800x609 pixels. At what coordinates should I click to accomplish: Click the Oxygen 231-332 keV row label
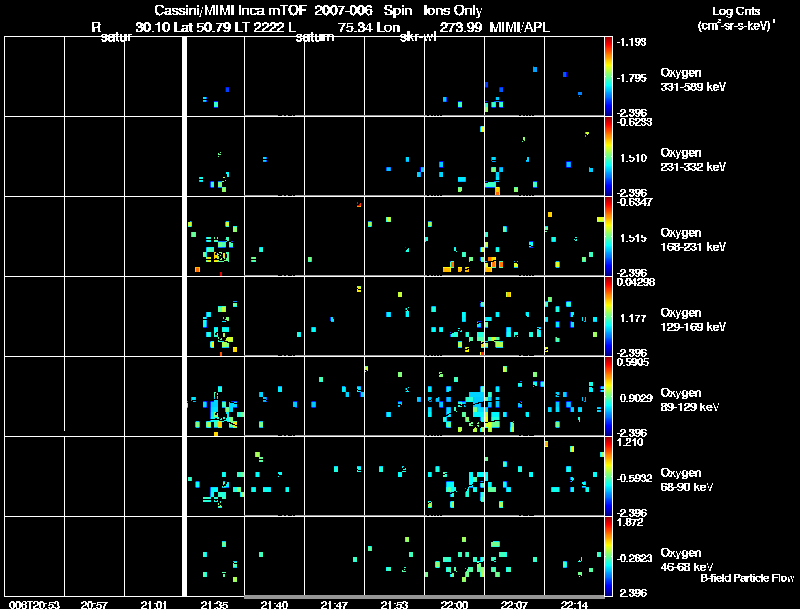[x=693, y=160]
